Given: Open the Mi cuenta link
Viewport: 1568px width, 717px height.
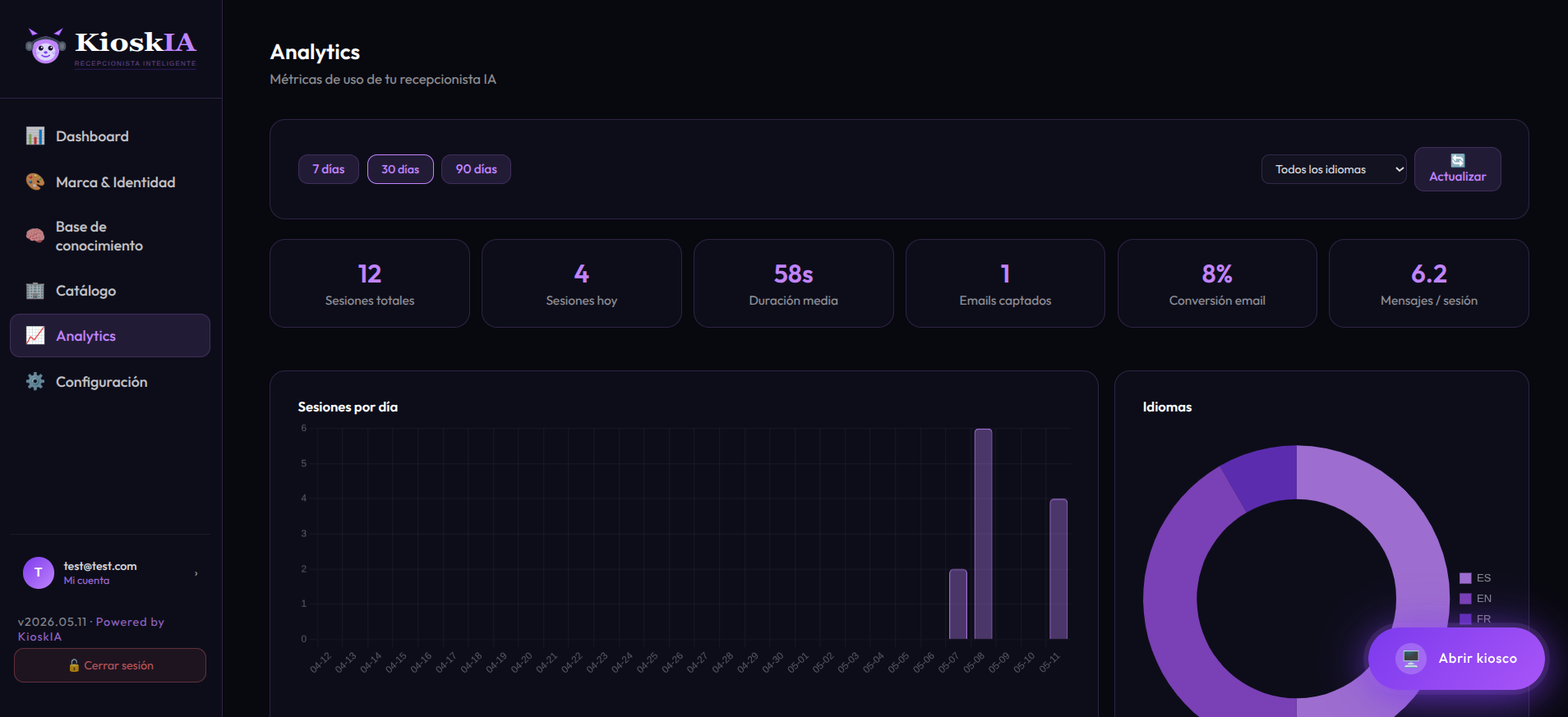Looking at the screenshot, I should coord(86,581).
